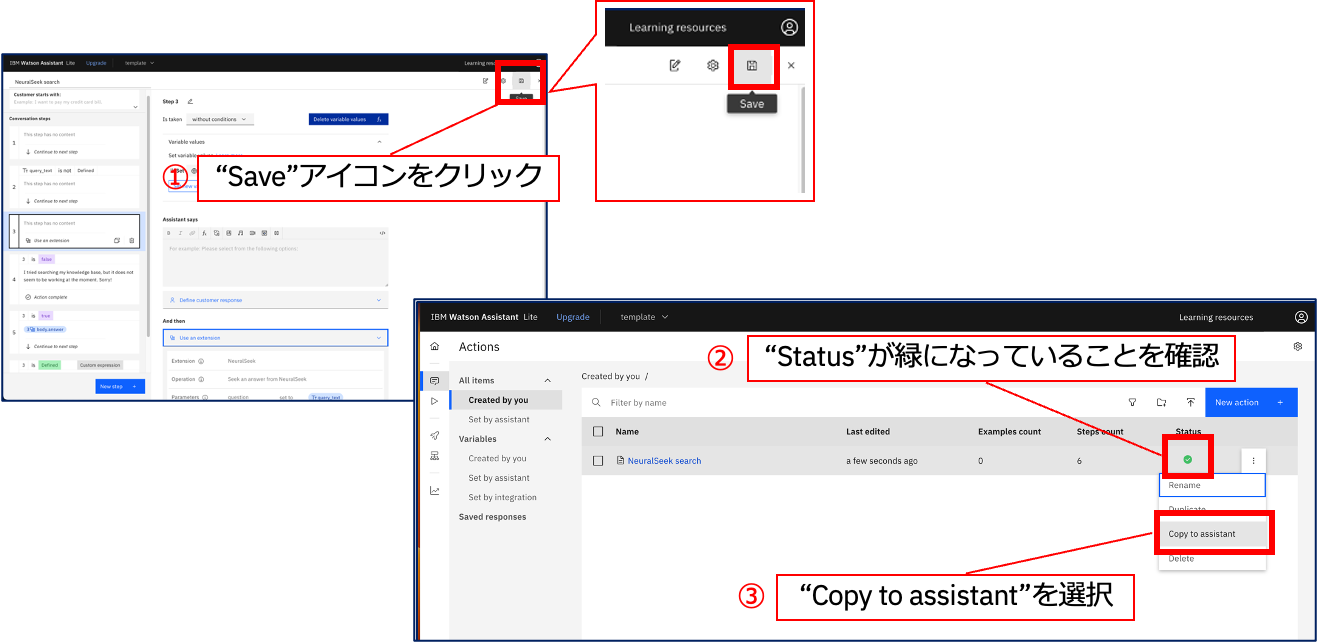Click Save icon in NeuralSeek search editor
This screenshot has width=1318, height=642.
521,80
